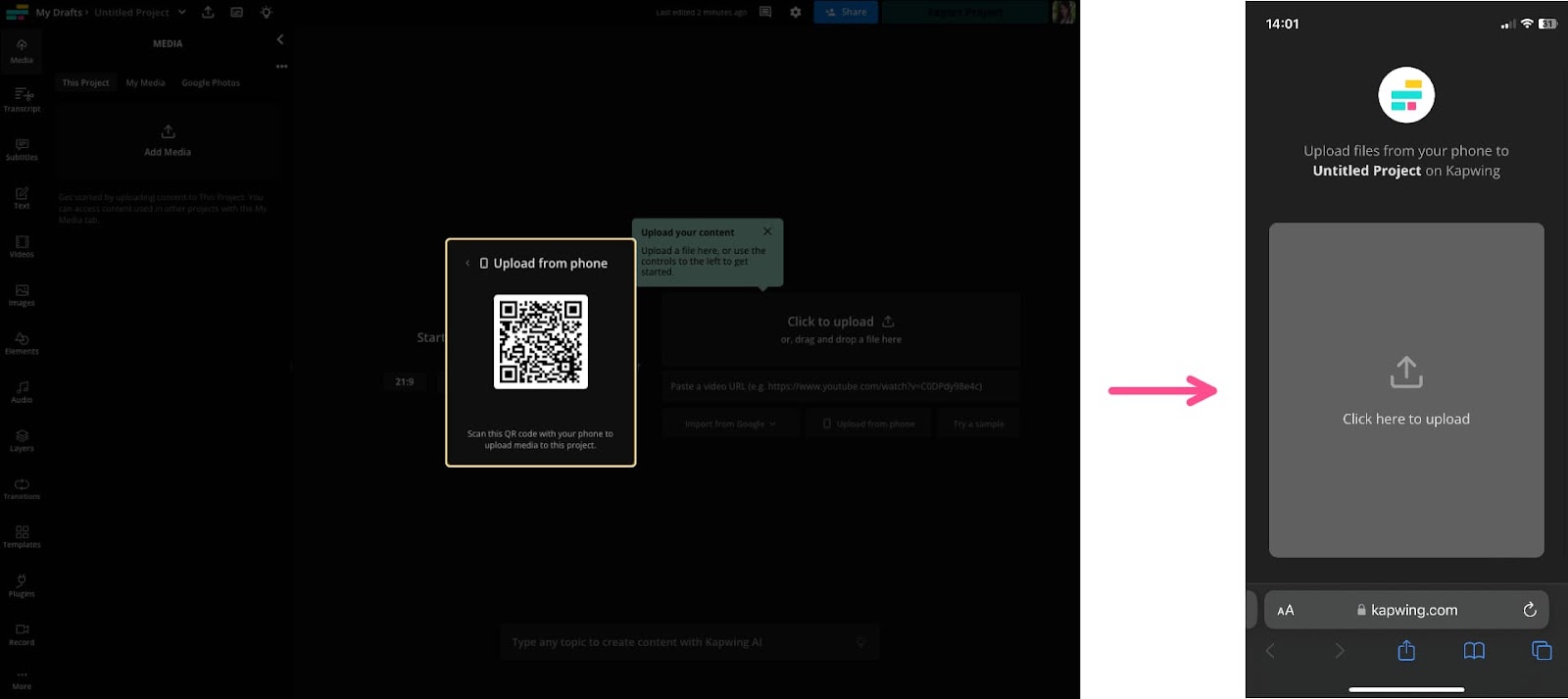Open the Transitions sidebar tool

[x=22, y=488]
